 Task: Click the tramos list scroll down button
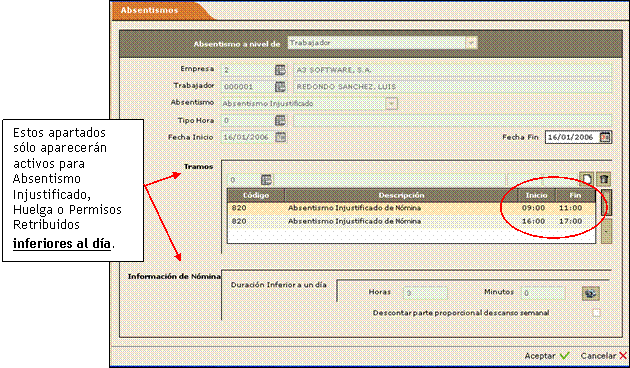pos(606,231)
